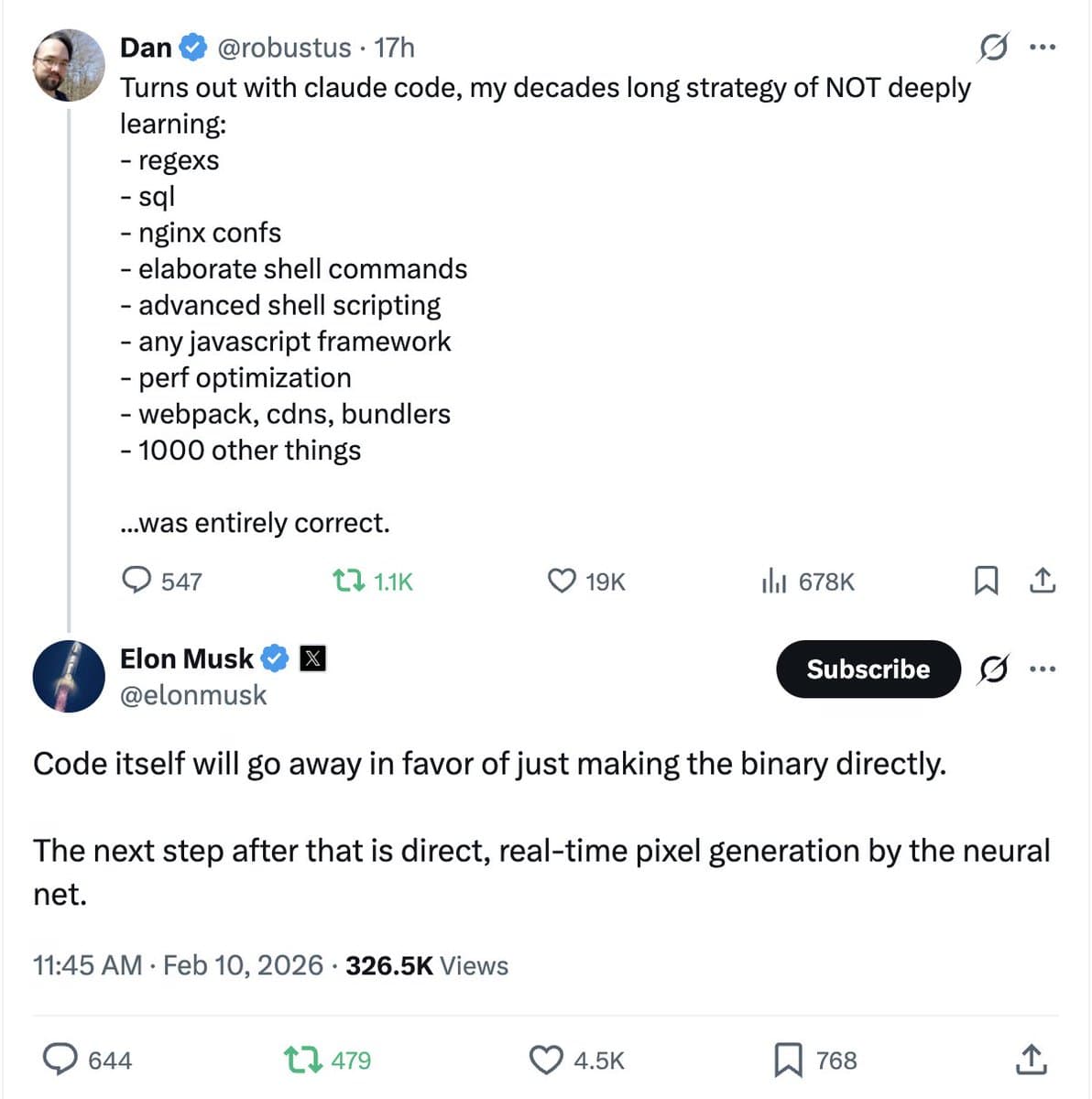Expand more options on Elon Musk's tweet
Image resolution: width=1092 pixels, height=1099 pixels.
point(1043,669)
